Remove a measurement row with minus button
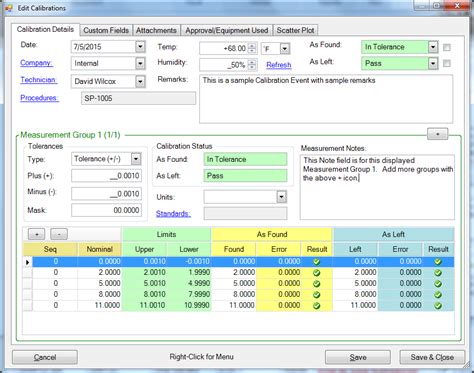This screenshot has height=373, width=474. point(59,234)
